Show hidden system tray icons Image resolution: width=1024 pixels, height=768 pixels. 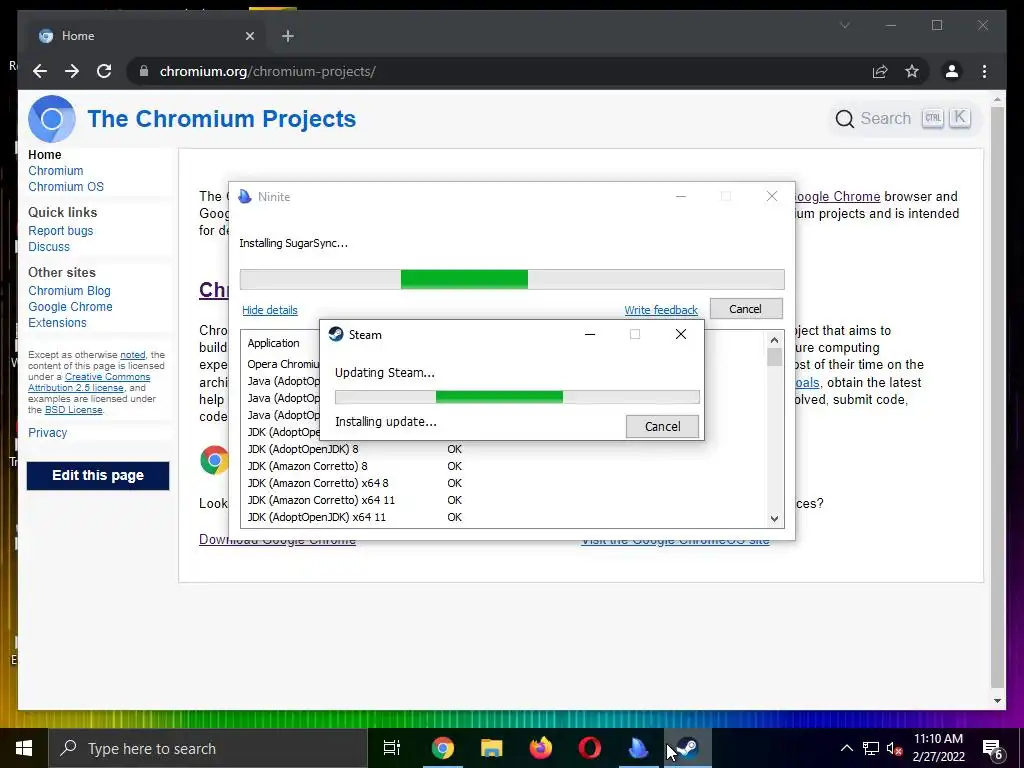tap(846, 748)
